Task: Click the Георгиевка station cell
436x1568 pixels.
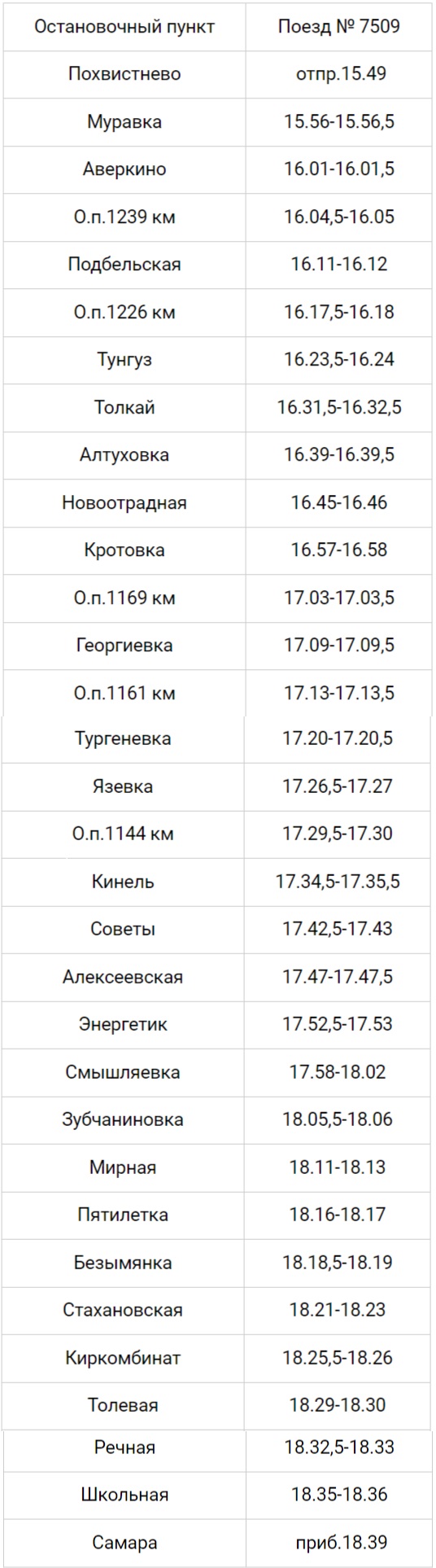Action: (124, 646)
